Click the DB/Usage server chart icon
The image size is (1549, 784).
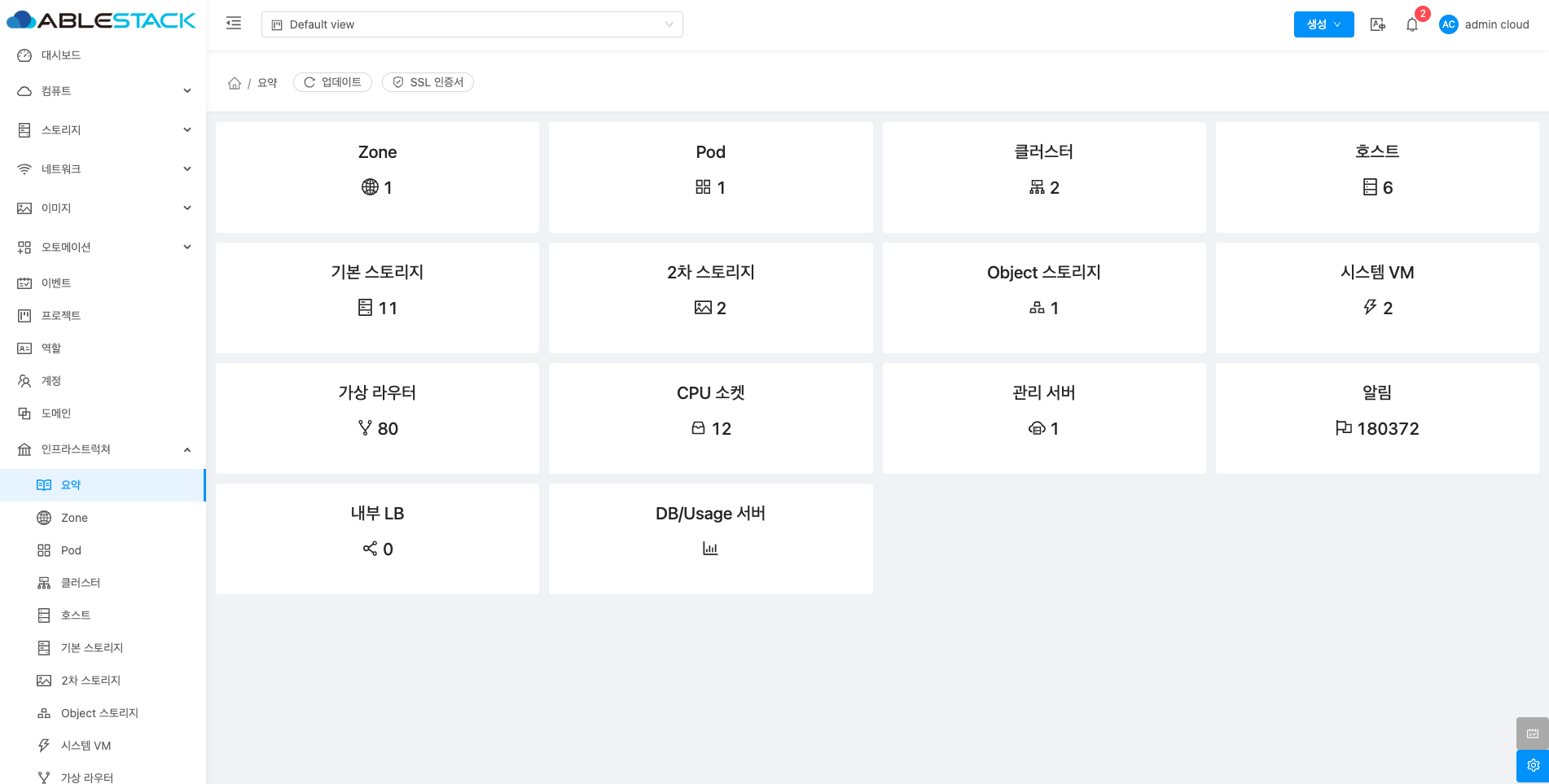click(710, 549)
